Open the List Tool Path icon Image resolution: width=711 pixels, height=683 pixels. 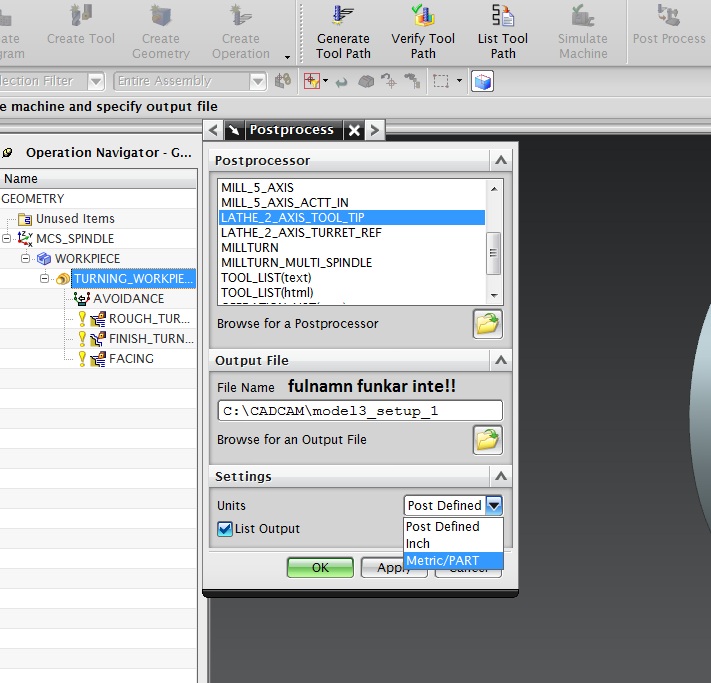click(503, 15)
